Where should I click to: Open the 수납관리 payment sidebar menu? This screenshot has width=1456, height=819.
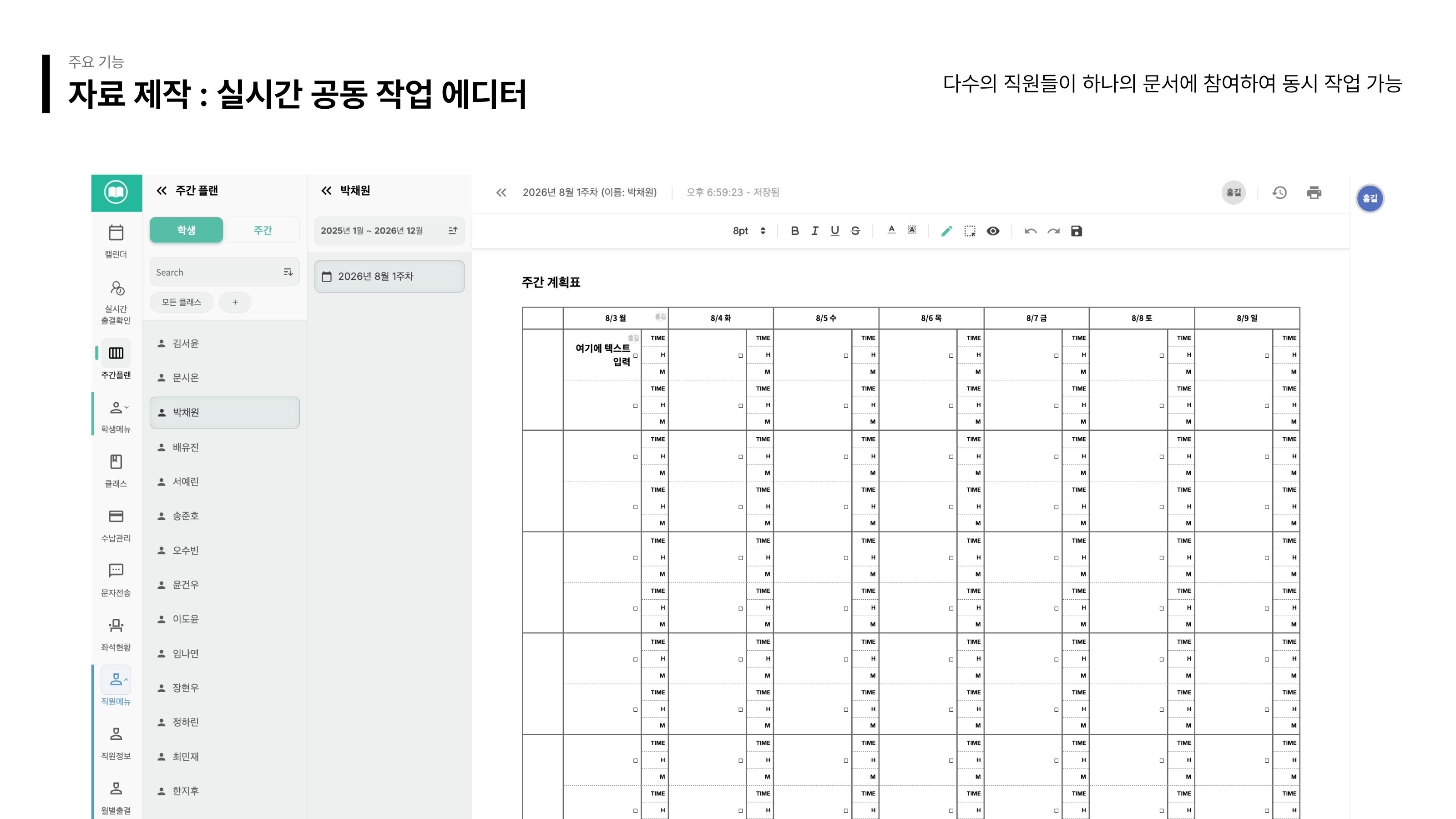pos(116,525)
